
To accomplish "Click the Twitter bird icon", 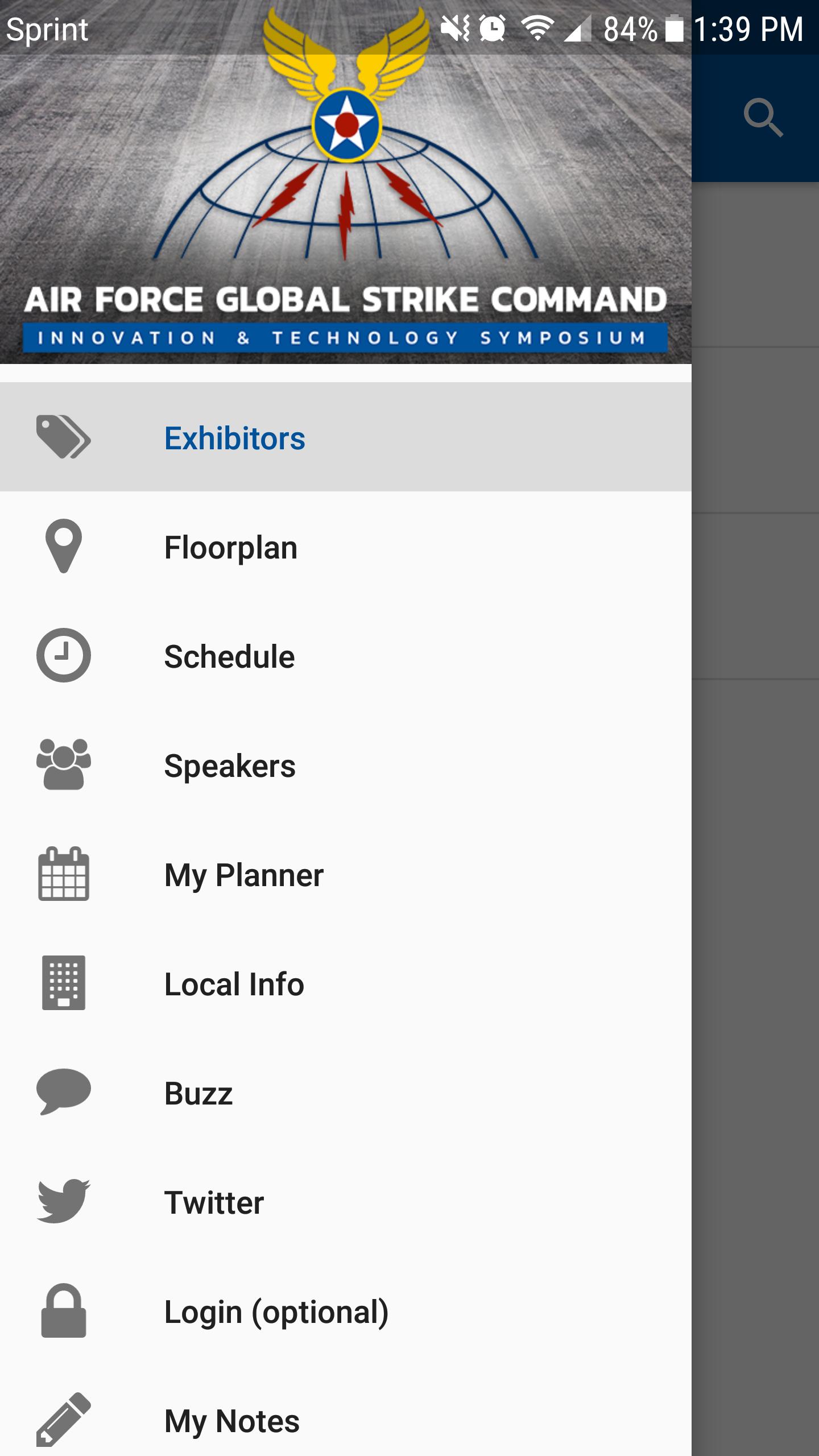I will [x=63, y=1201].
